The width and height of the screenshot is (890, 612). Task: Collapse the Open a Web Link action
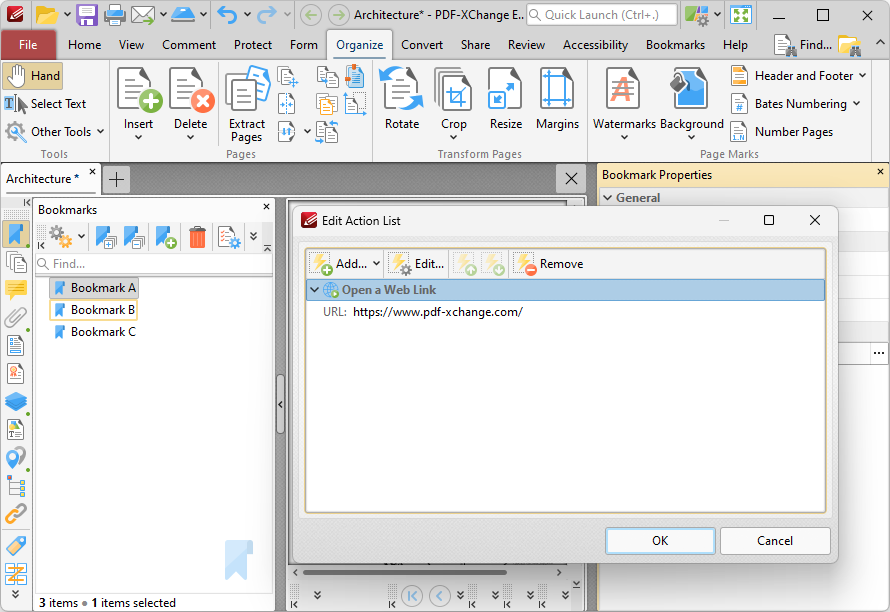(314, 290)
